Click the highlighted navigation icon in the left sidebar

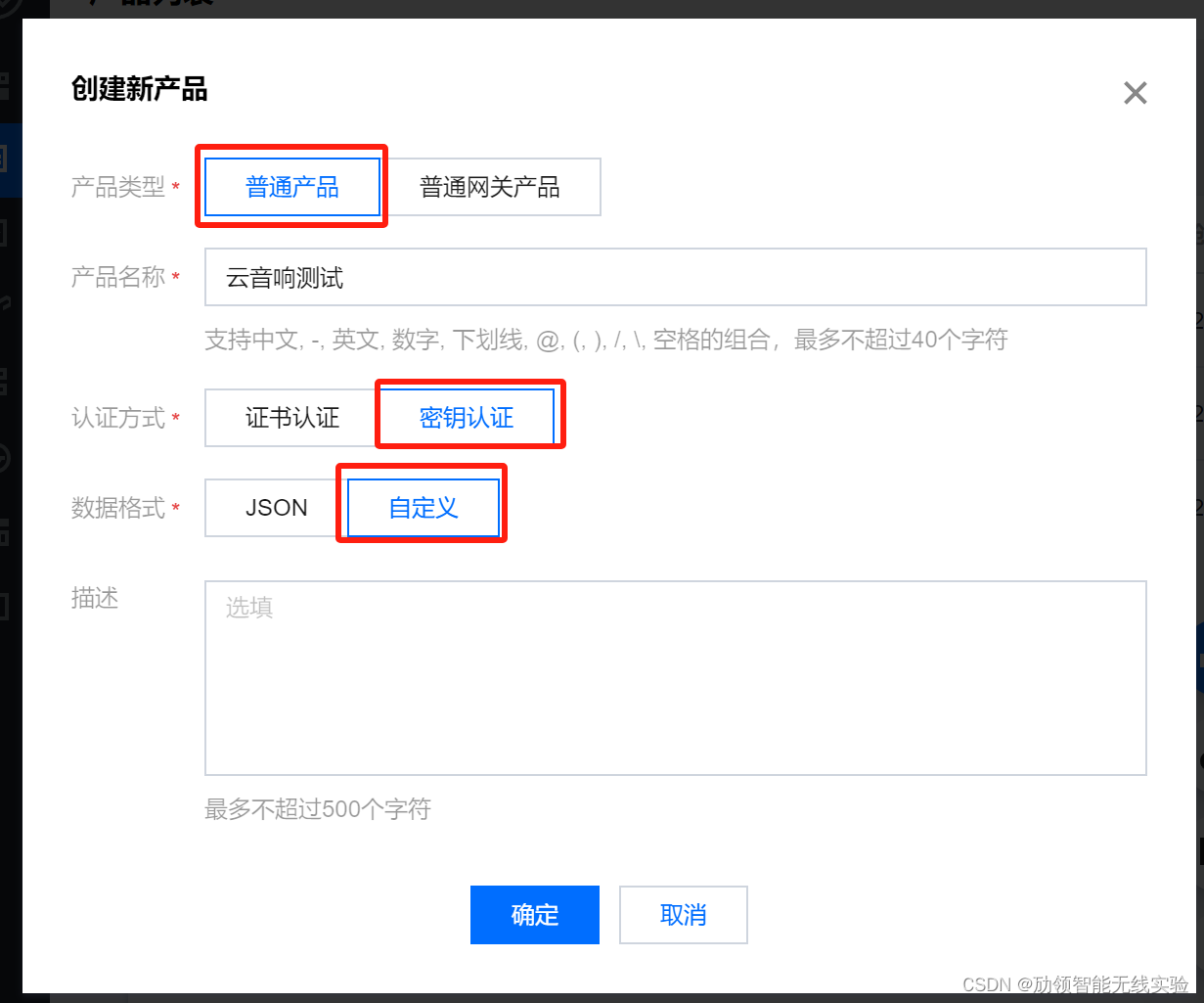[8, 157]
